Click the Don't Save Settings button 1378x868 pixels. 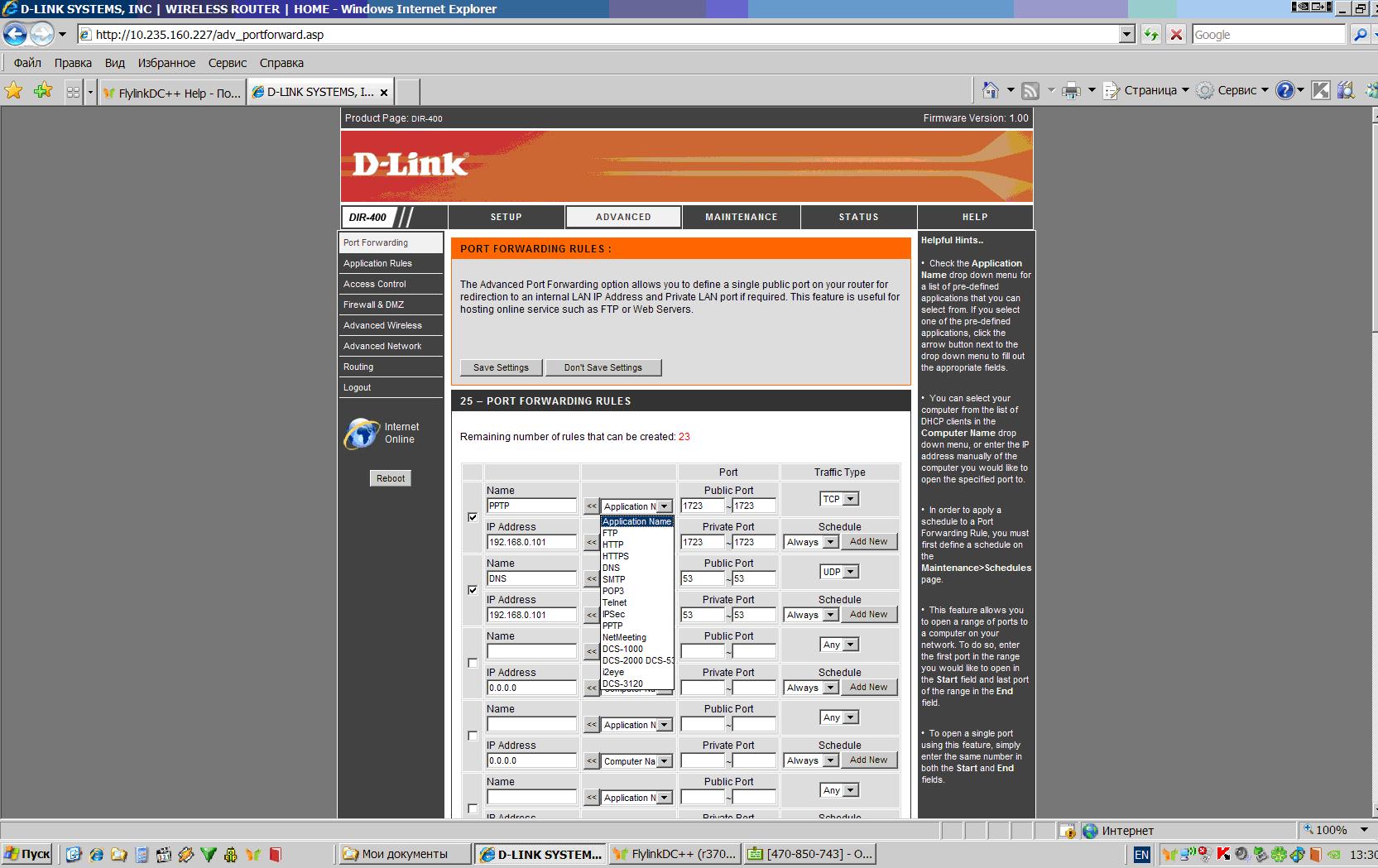pyautogui.click(x=603, y=367)
